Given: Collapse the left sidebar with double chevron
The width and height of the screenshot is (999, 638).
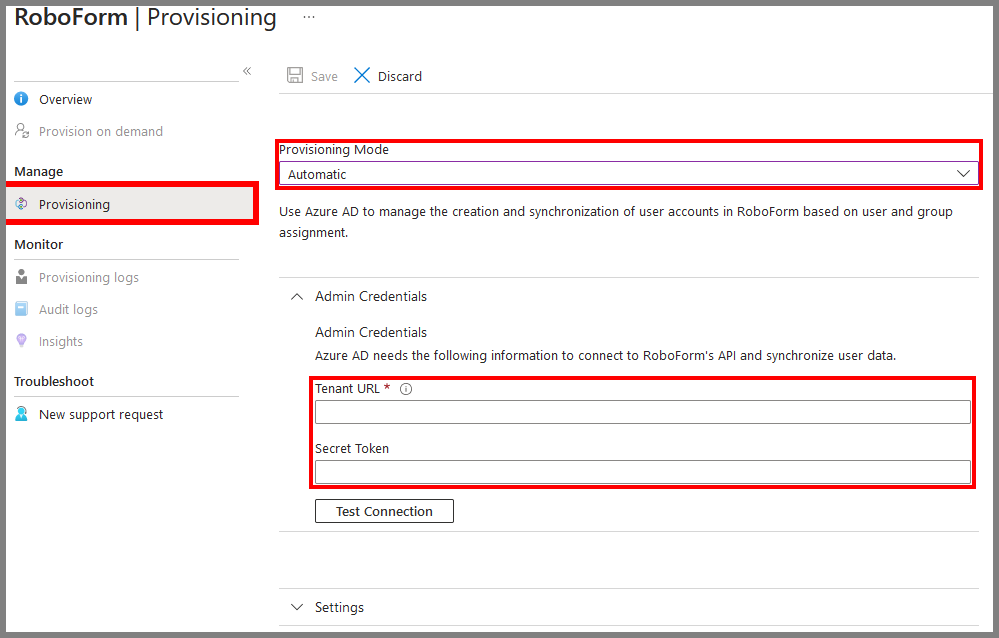Looking at the screenshot, I should pos(247,71).
